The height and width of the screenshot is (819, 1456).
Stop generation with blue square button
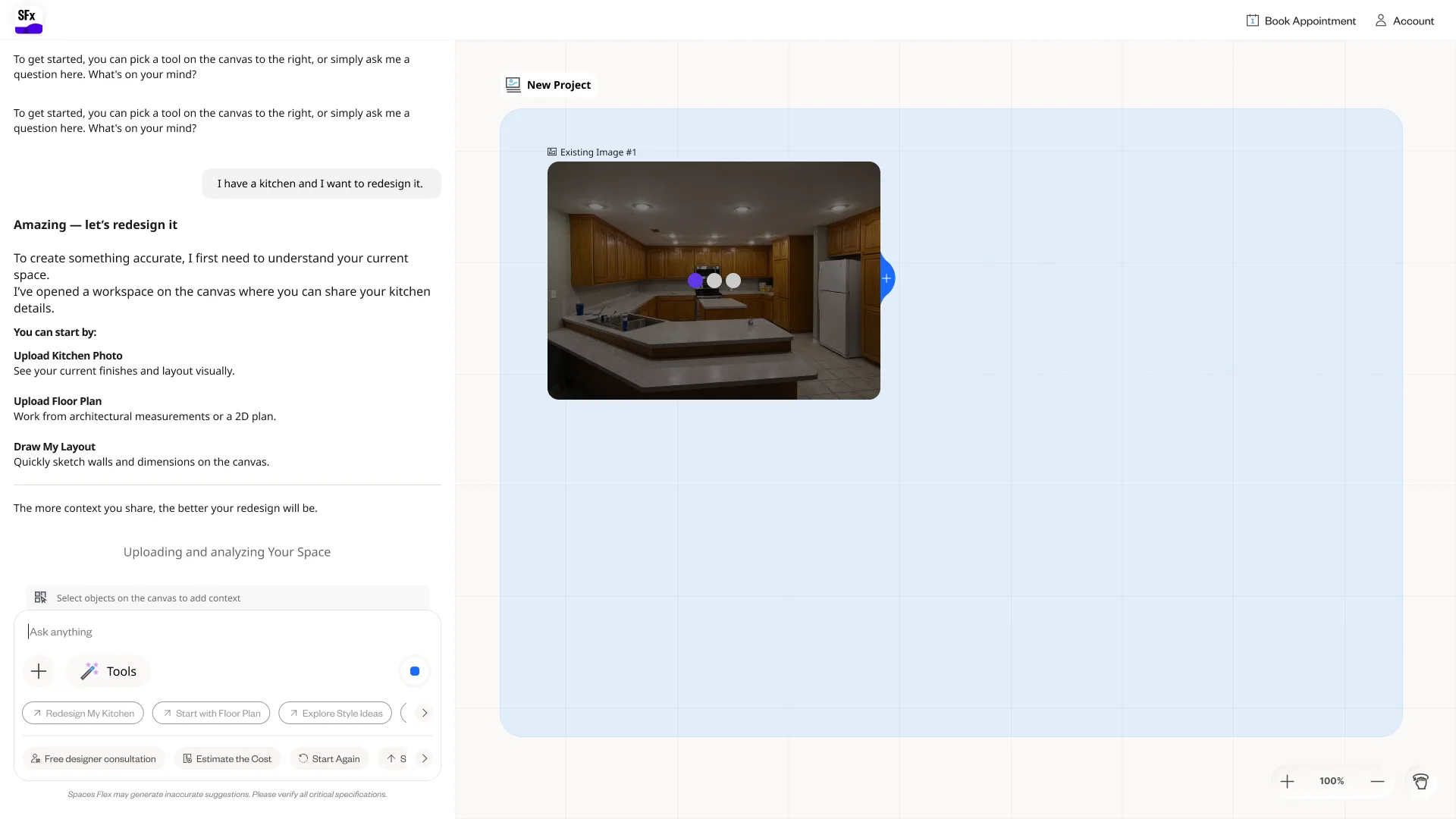tap(415, 671)
